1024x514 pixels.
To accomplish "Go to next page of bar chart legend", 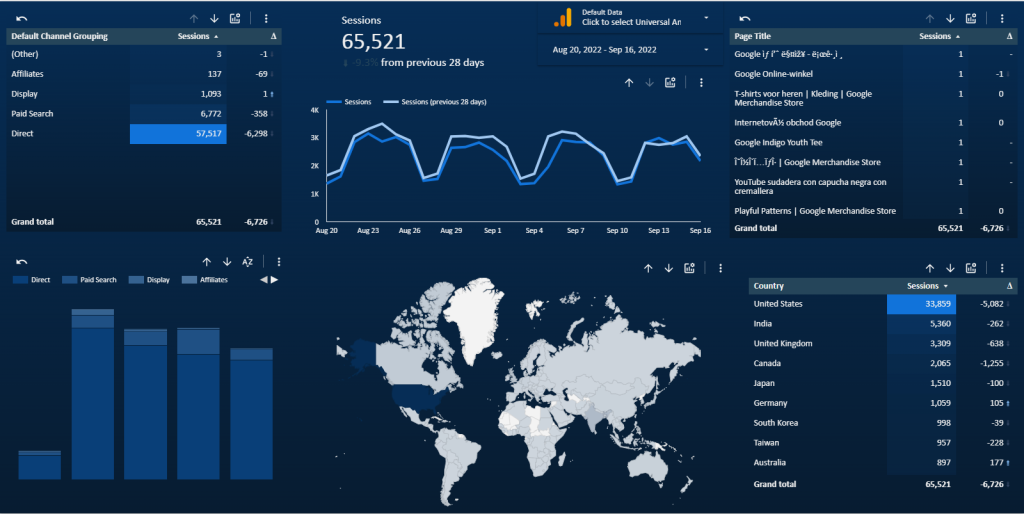I will tap(275, 280).
